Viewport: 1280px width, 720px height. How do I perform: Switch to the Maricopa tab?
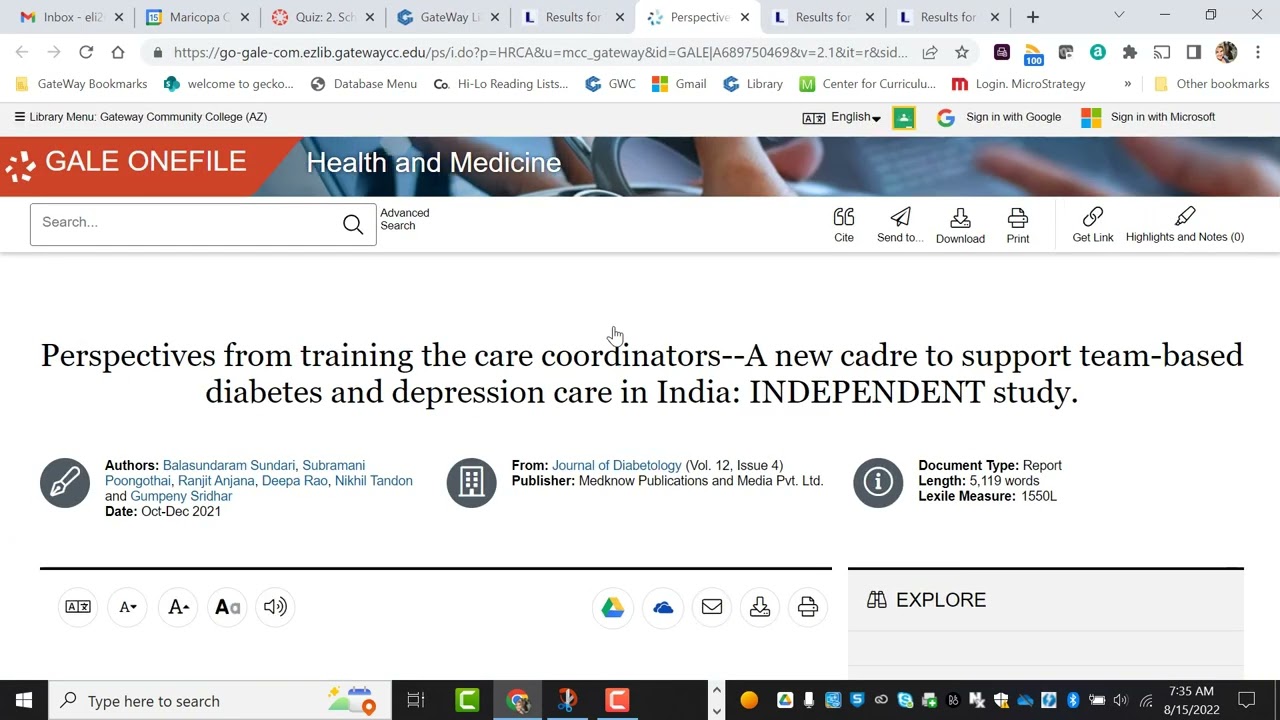coord(196,17)
